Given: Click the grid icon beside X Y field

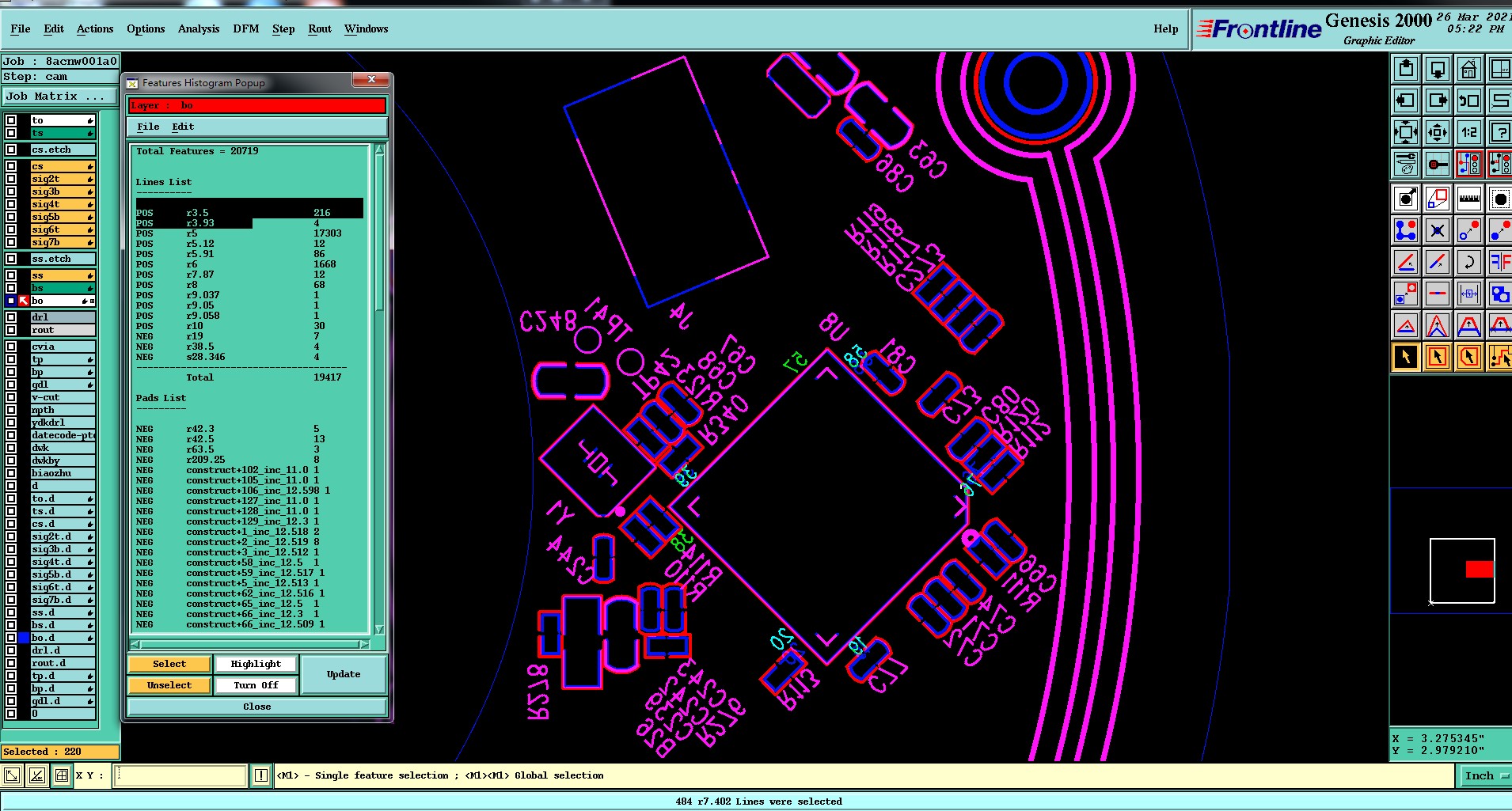Looking at the screenshot, I should pyautogui.click(x=62, y=775).
